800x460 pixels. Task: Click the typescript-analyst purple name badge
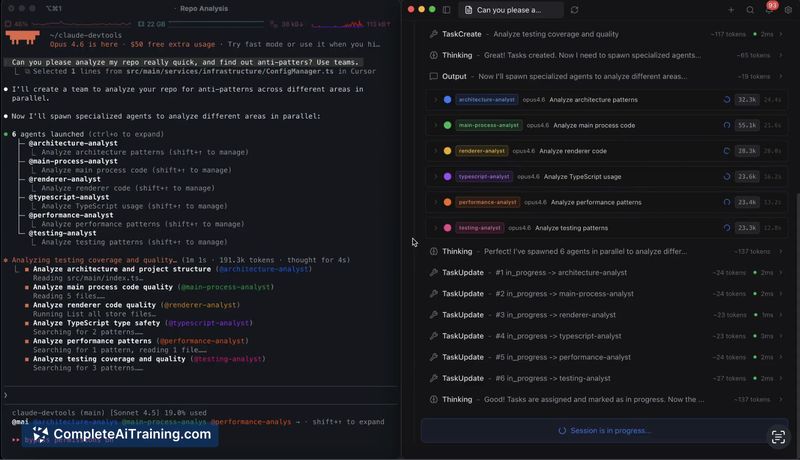click(484, 177)
